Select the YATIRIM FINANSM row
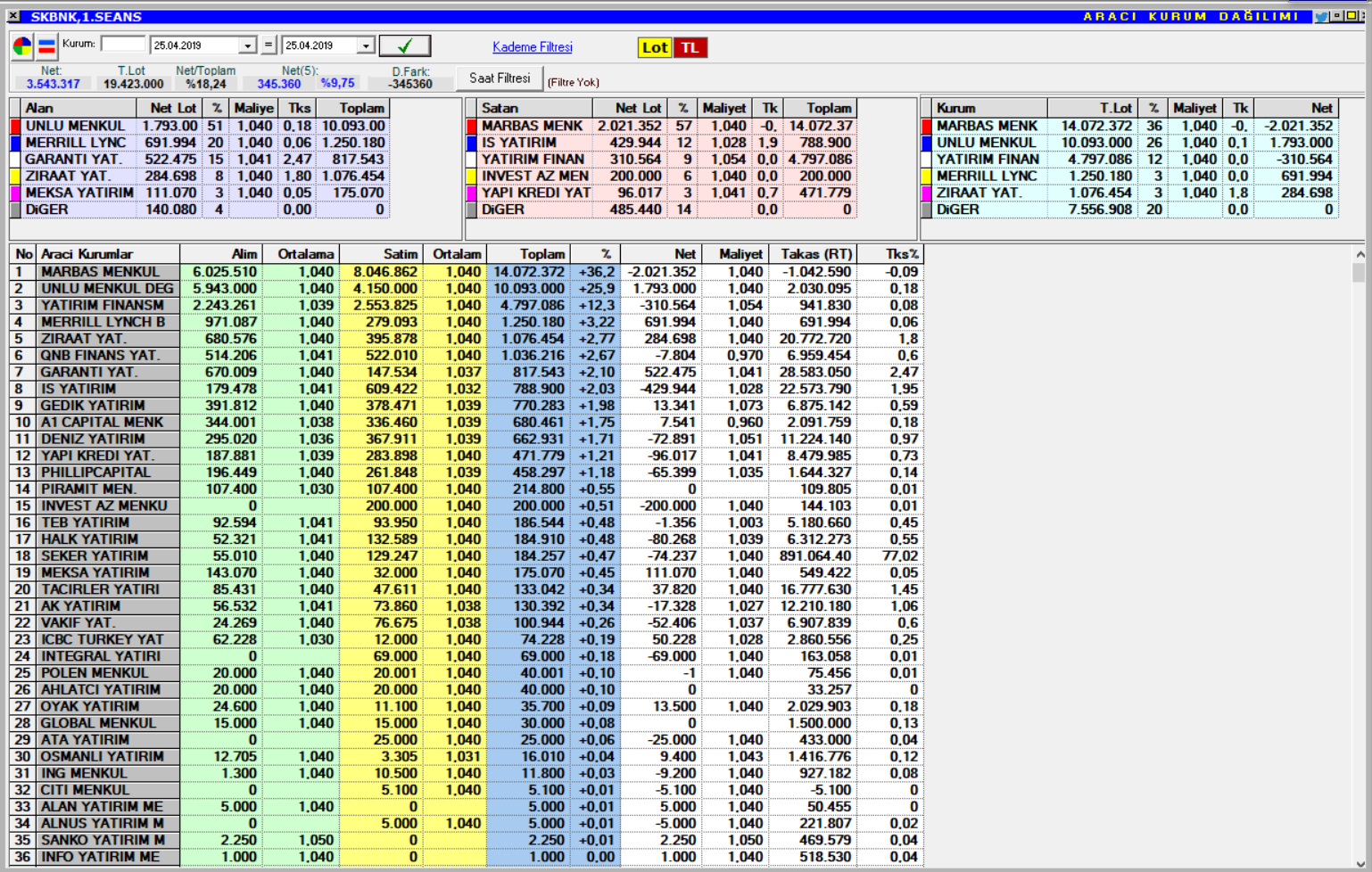Screen dimensions: 1372x872 467,306
